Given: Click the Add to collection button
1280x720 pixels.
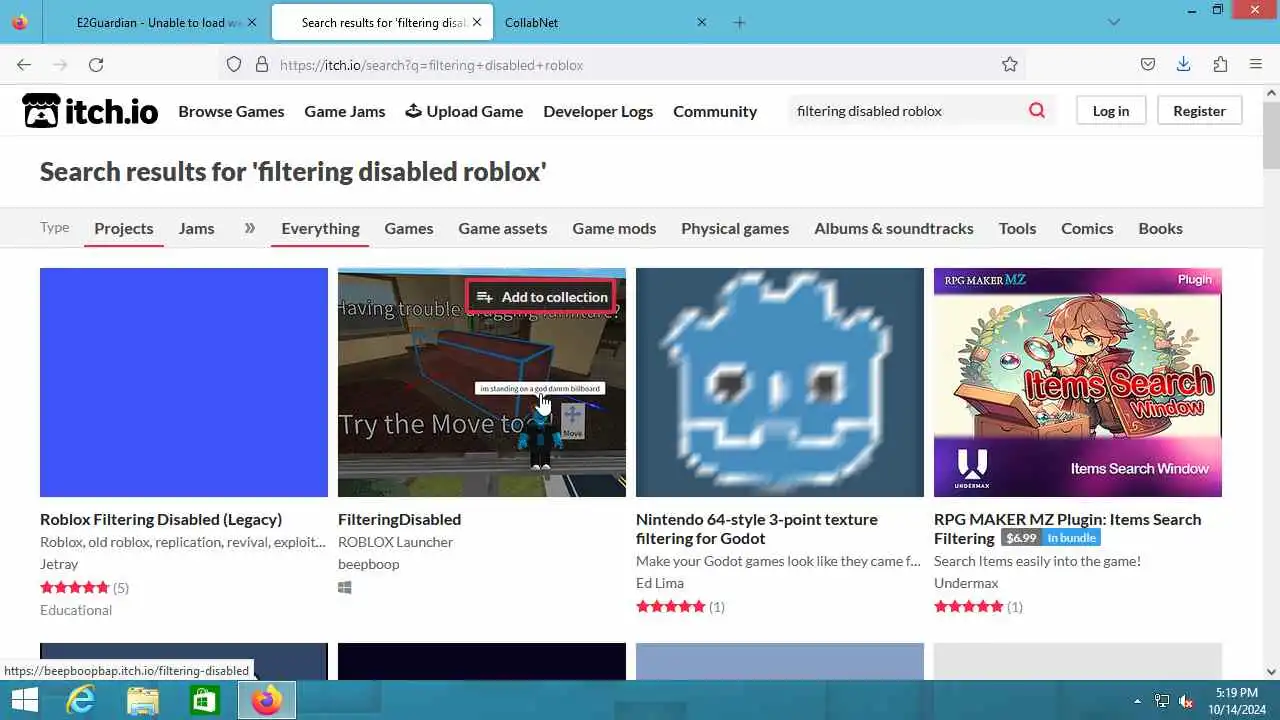Looking at the screenshot, I should (x=542, y=297).
